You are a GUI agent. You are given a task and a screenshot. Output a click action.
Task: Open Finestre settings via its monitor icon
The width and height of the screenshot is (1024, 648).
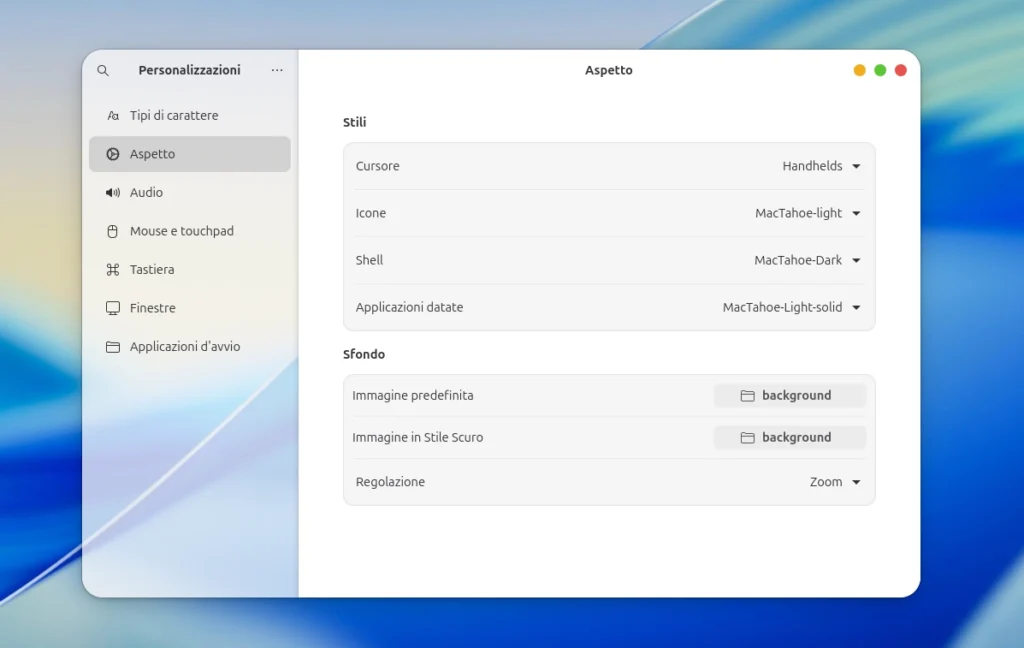[x=112, y=308]
